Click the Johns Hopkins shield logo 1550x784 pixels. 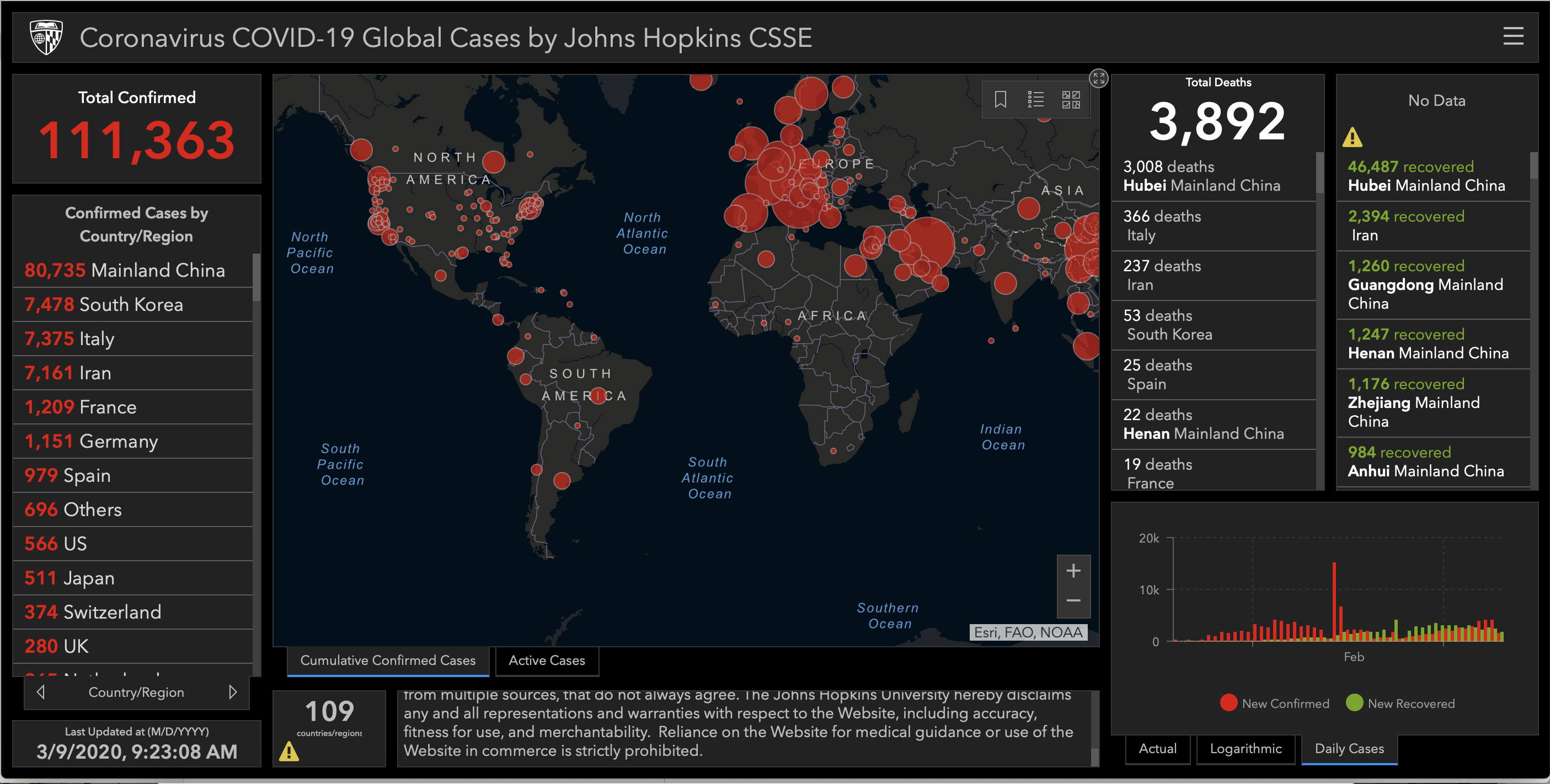coord(46,37)
